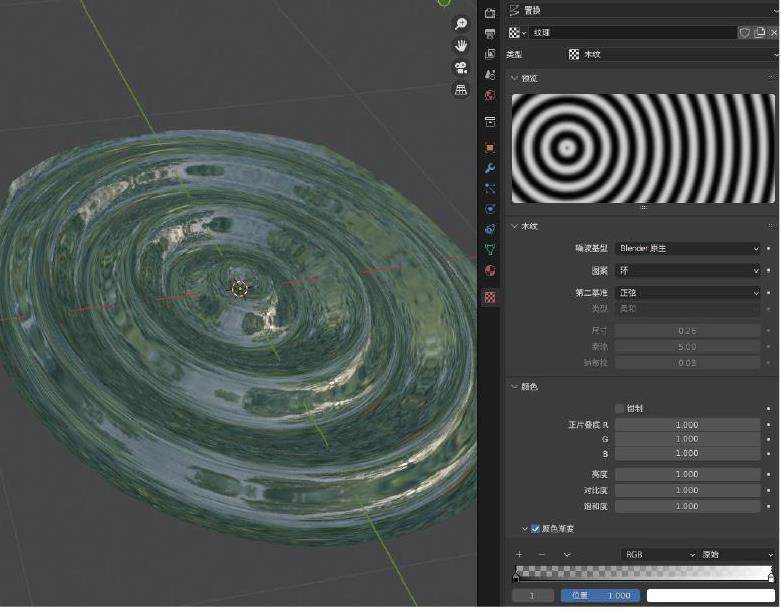Open the Particles properties tab icon
Image resolution: width=781 pixels, height=611 pixels.
(x=490, y=188)
